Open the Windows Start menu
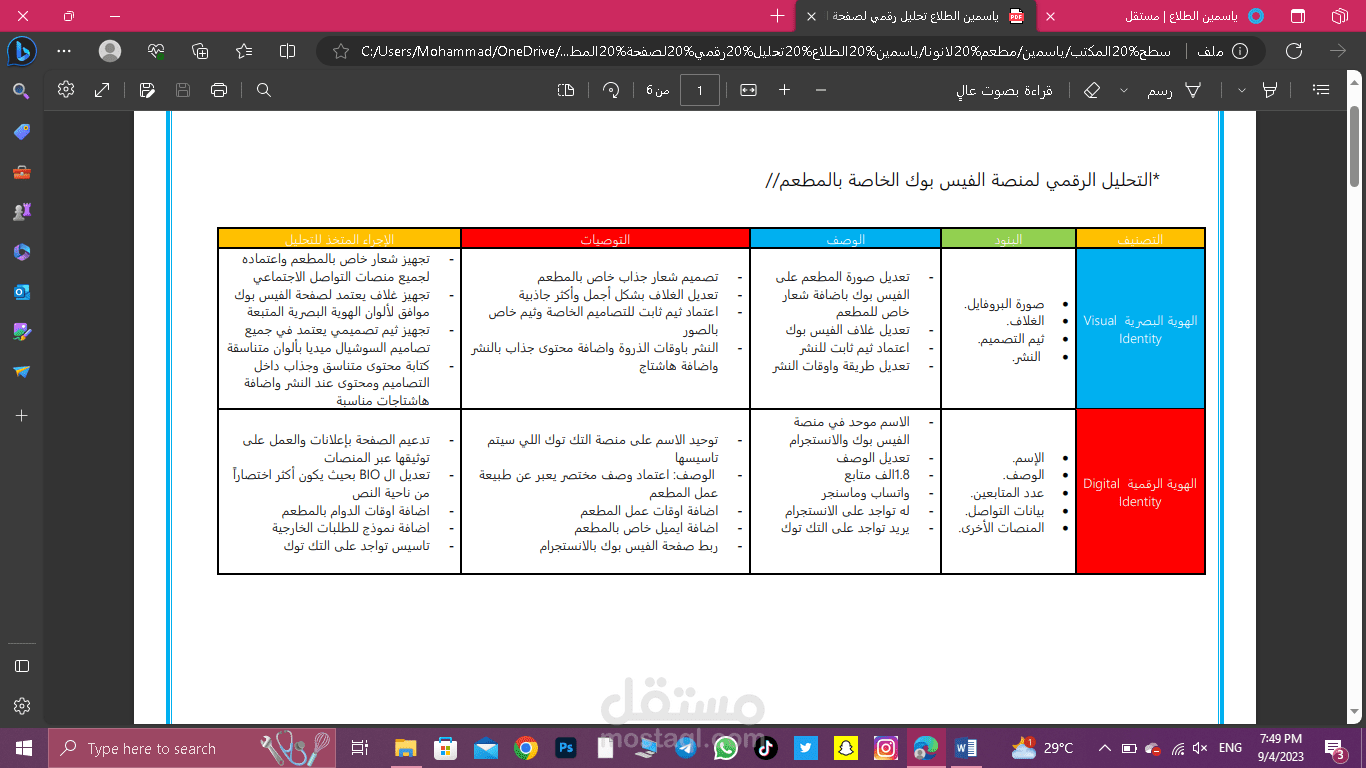The height and width of the screenshot is (768, 1366). (23, 748)
